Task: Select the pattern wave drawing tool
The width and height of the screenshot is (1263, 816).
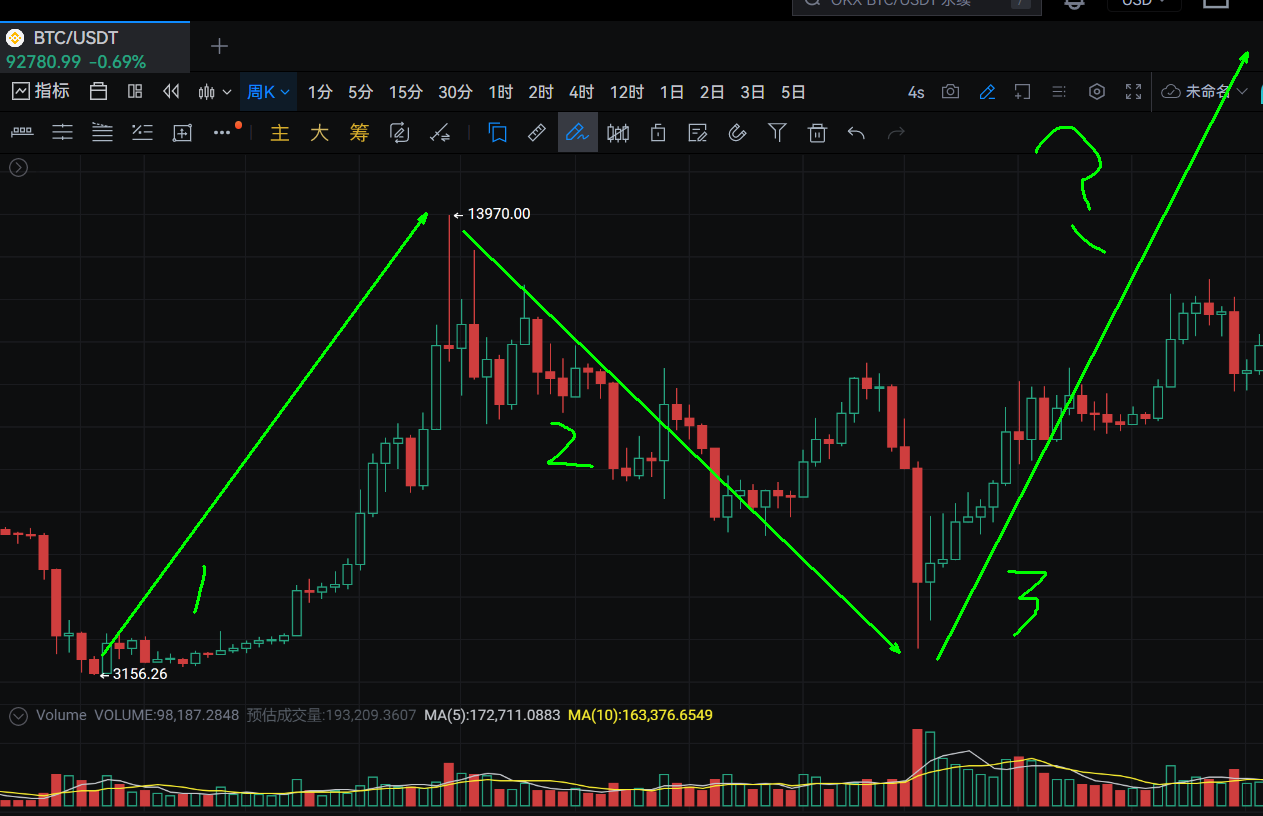Action: pyautogui.click(x=142, y=132)
